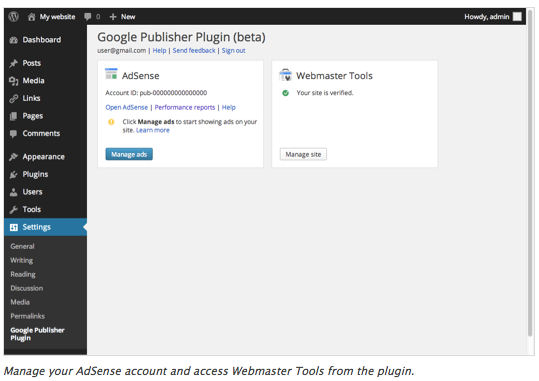This screenshot has width=539, height=381.
Task: Click the Users person icon
Action: (13, 192)
